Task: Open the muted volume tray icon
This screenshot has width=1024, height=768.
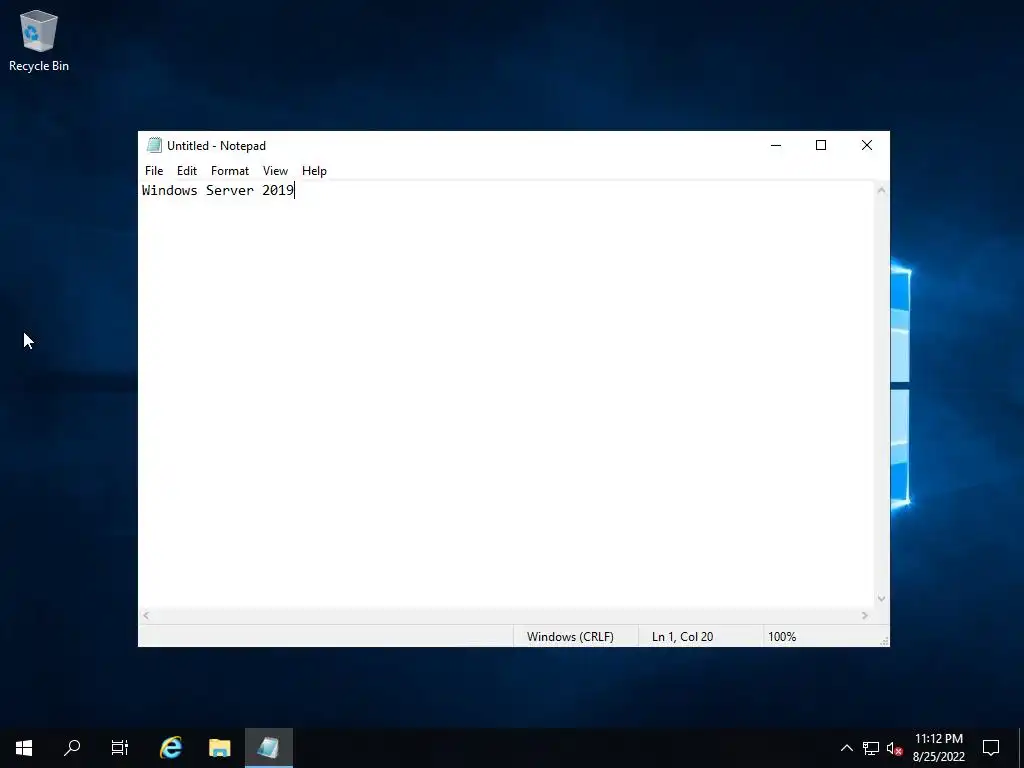Action: point(894,748)
